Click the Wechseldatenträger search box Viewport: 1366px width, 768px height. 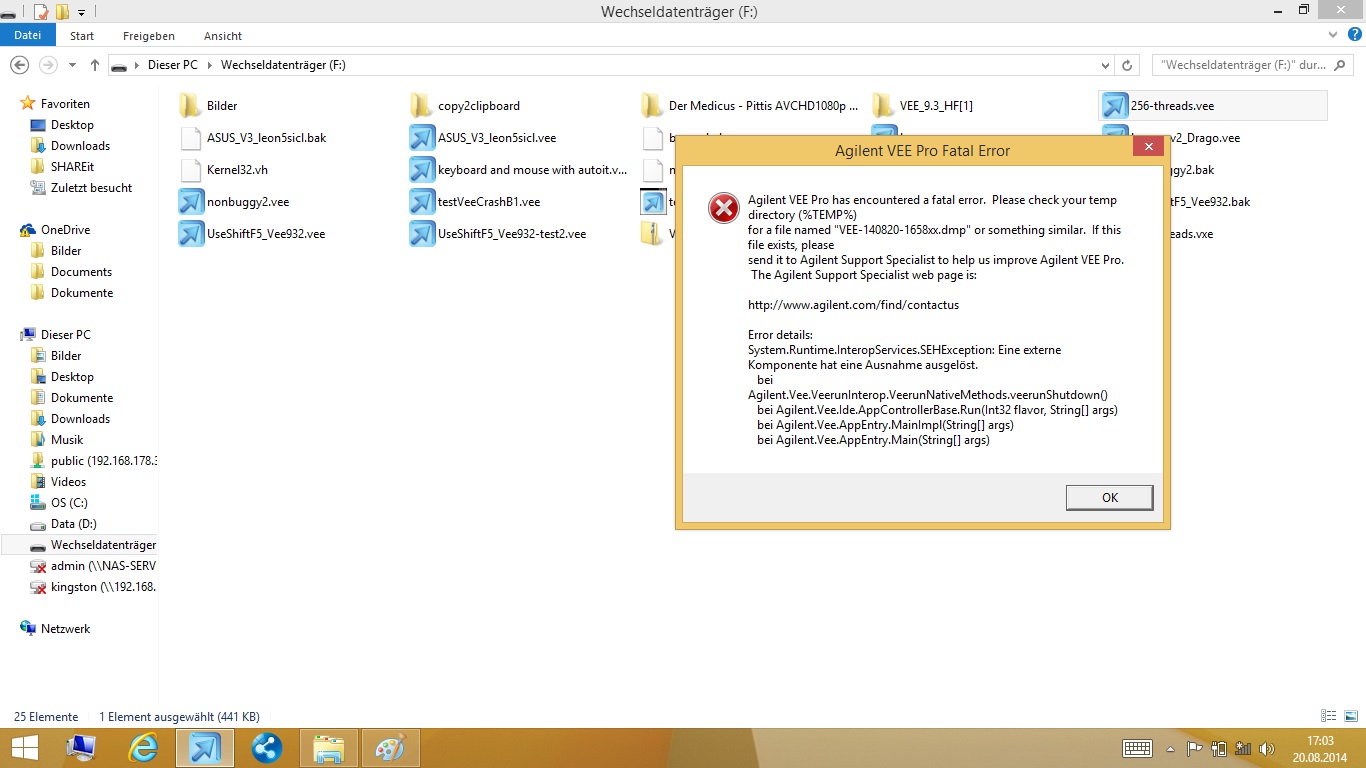[1240, 65]
